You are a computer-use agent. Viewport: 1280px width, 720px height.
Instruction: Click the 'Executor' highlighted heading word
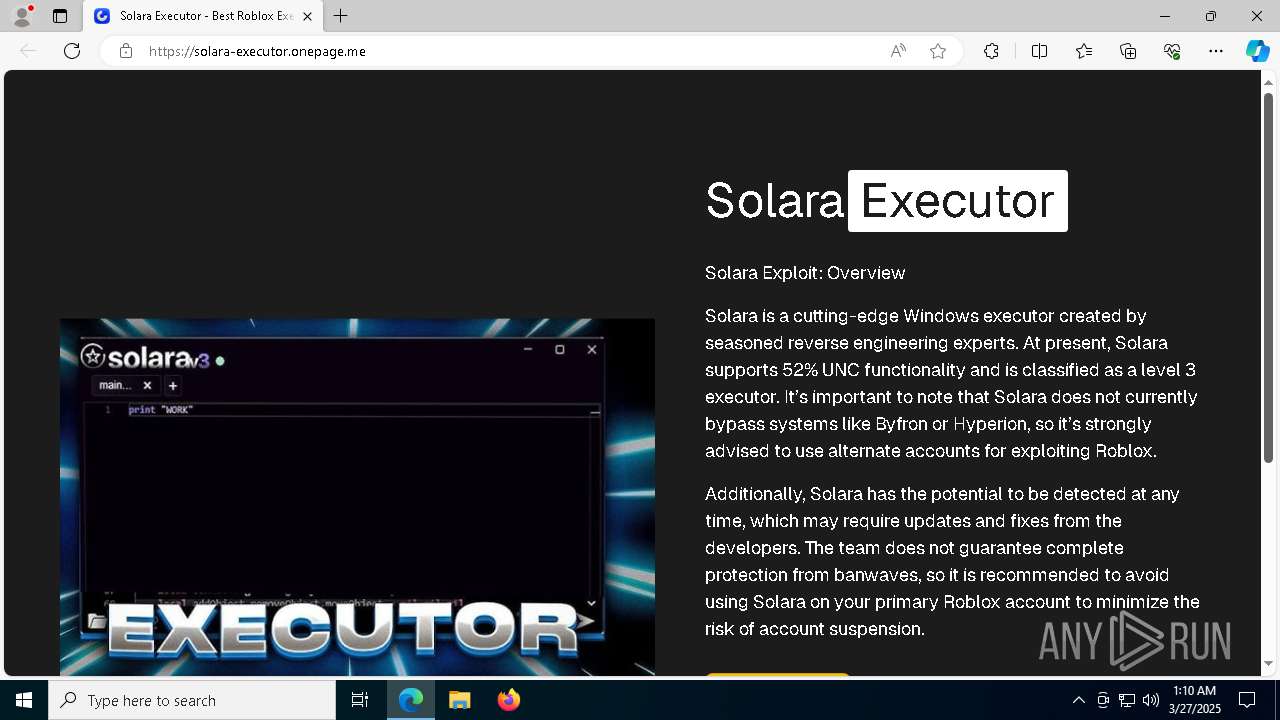click(958, 201)
